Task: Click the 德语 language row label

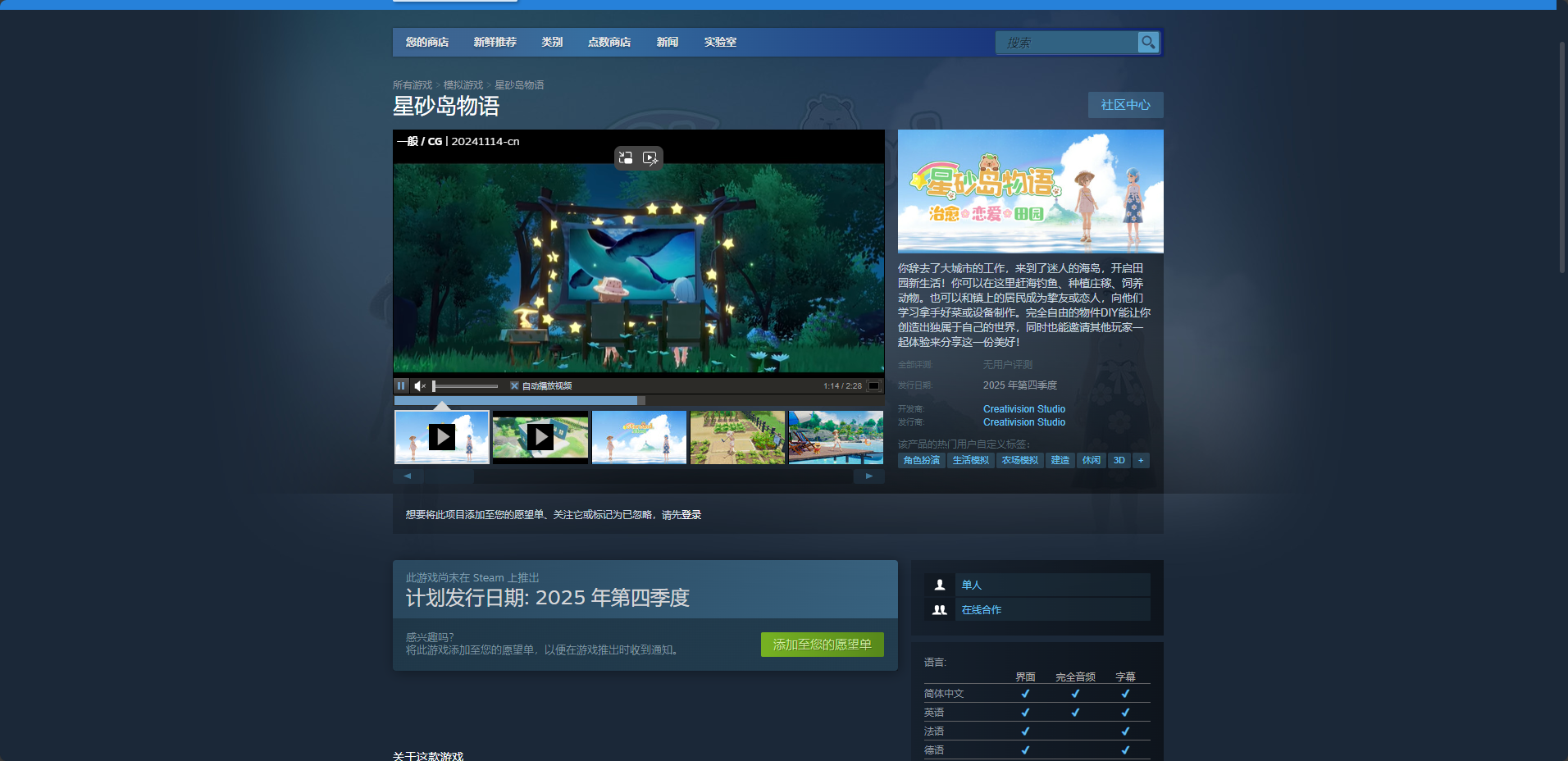Action: (x=934, y=750)
